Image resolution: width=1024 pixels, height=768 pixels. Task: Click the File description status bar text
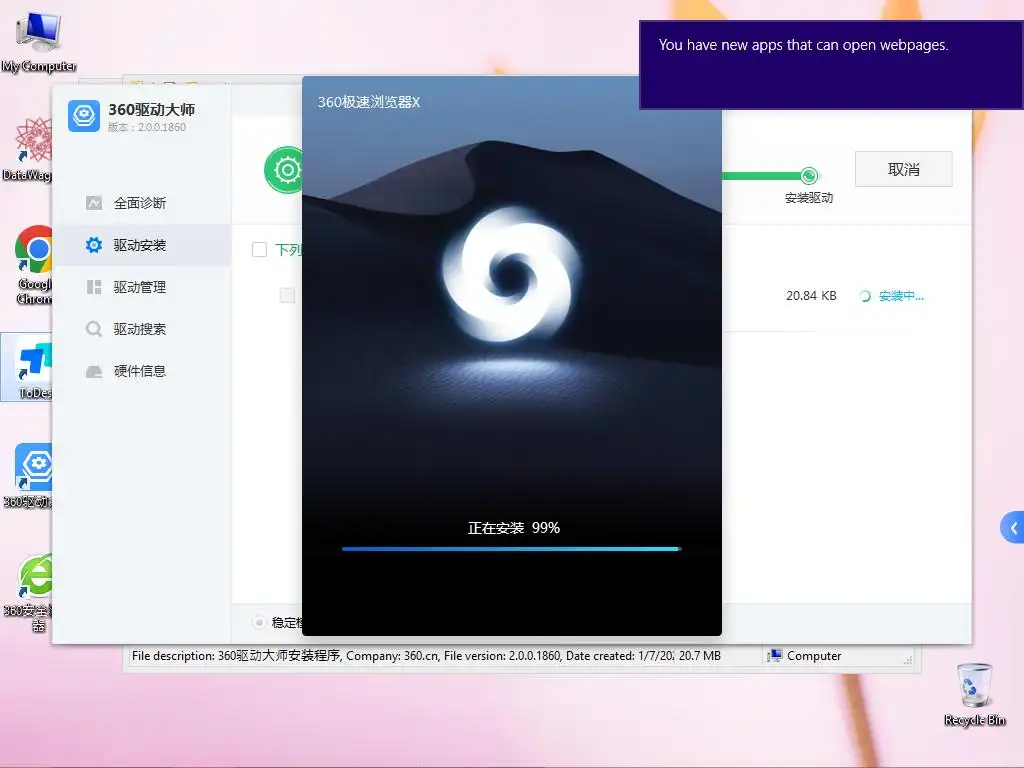tap(402, 656)
